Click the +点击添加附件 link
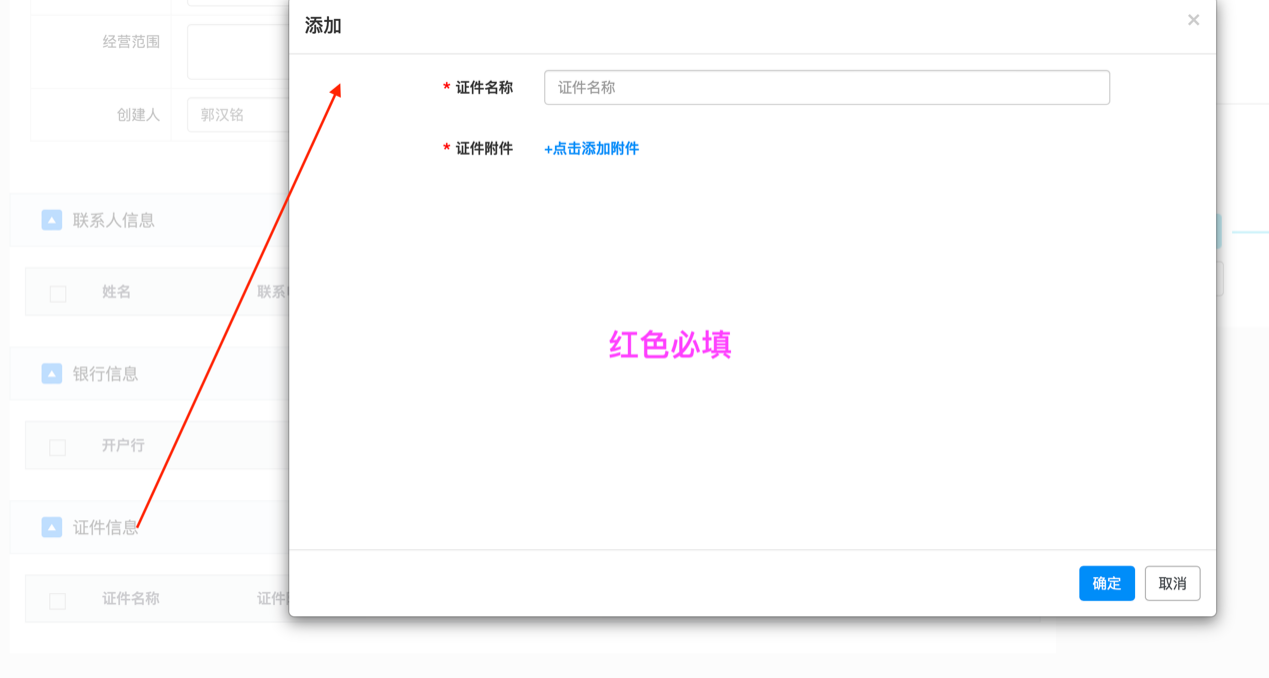This screenshot has height=678, width=1269. pyautogui.click(x=591, y=149)
